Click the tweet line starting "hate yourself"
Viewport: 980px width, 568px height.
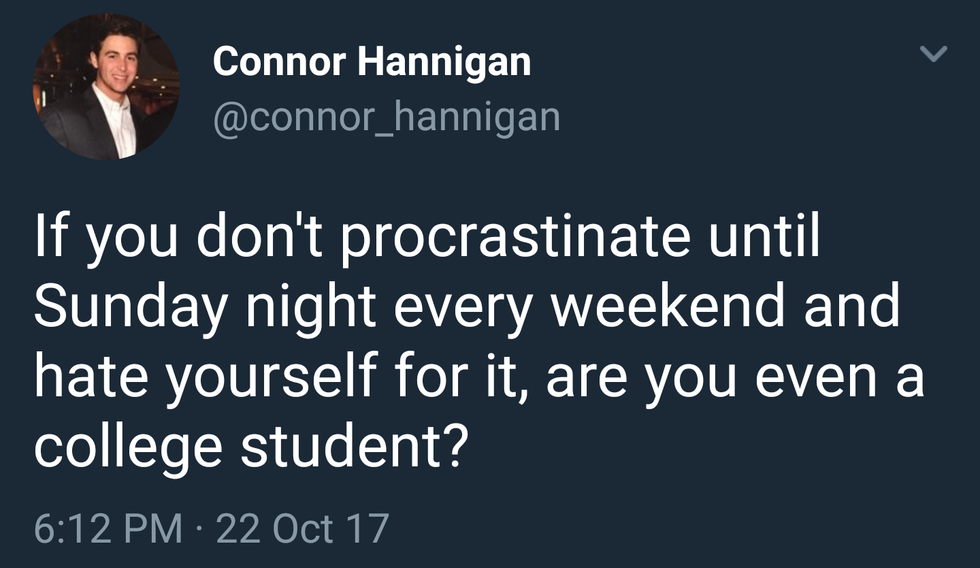pos(479,378)
